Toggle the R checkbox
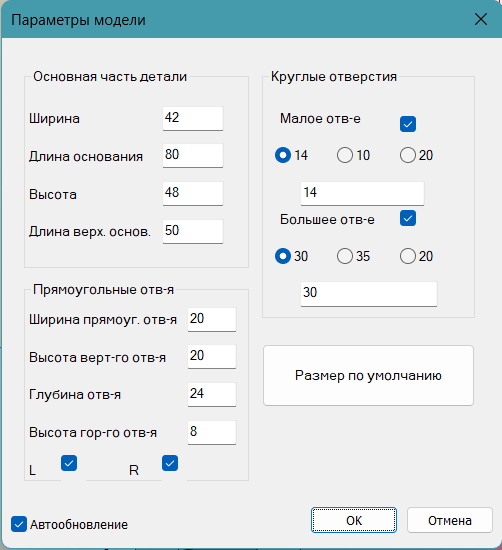The width and height of the screenshot is (502, 550). coord(170,463)
